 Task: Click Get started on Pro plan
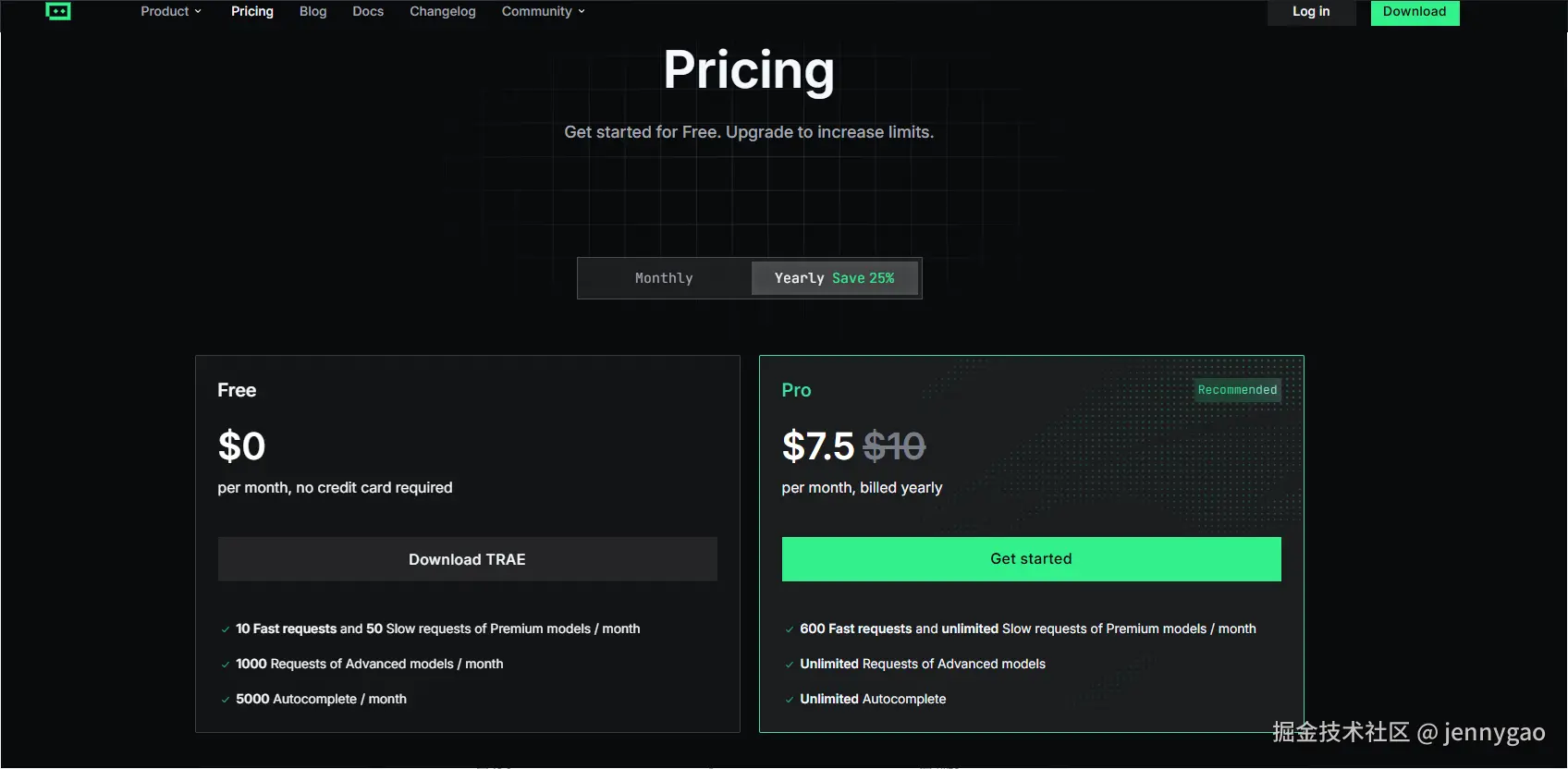[x=1031, y=559]
